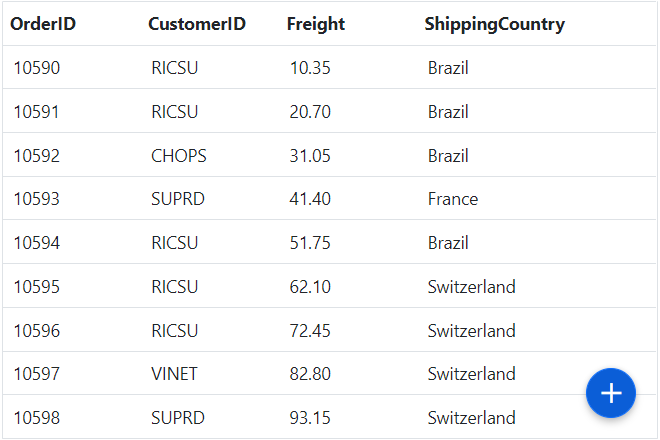660x440 pixels.
Task: Click the freight value 93.15
Action: [310, 418]
